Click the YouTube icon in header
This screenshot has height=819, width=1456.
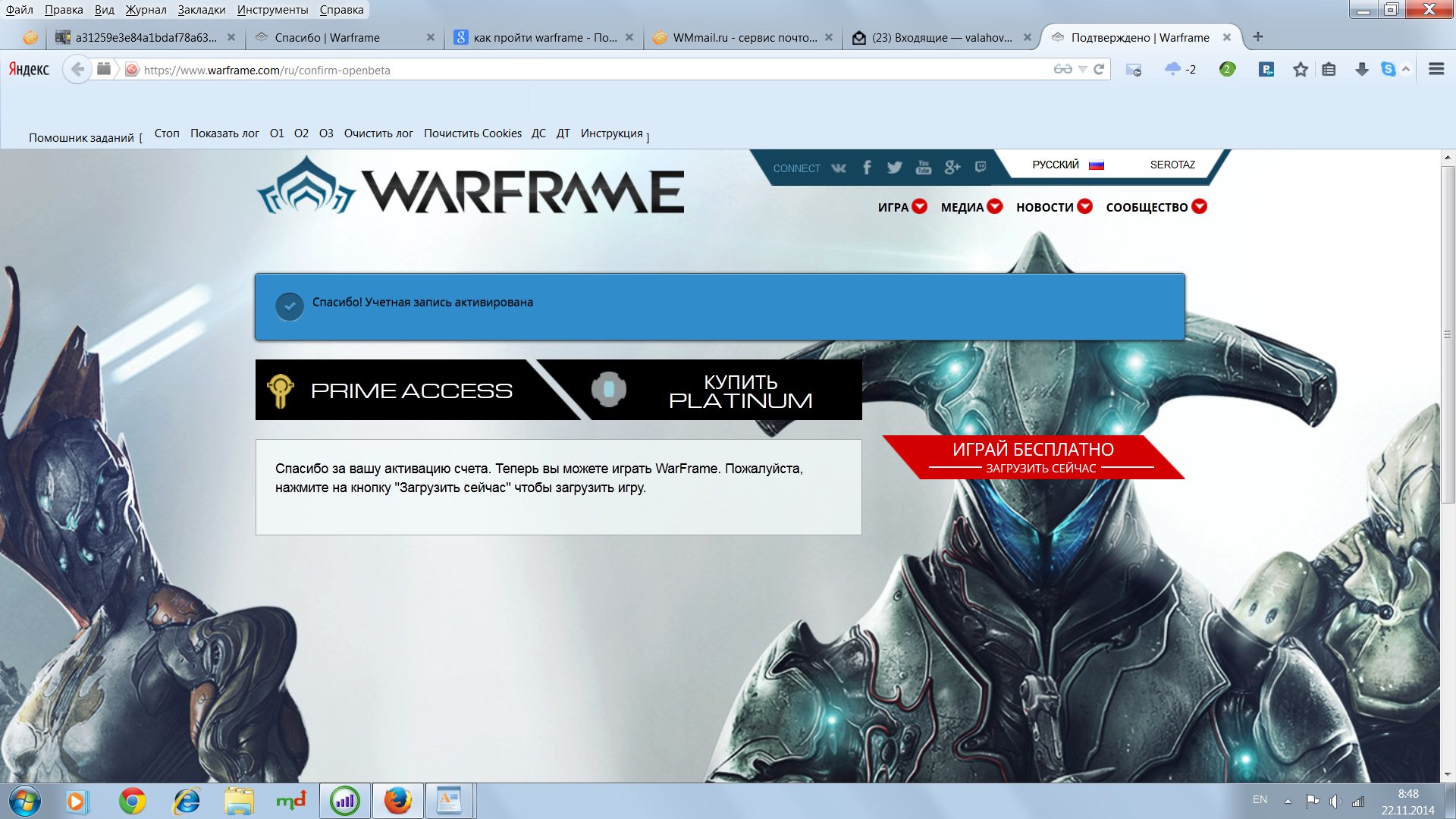pos(923,168)
